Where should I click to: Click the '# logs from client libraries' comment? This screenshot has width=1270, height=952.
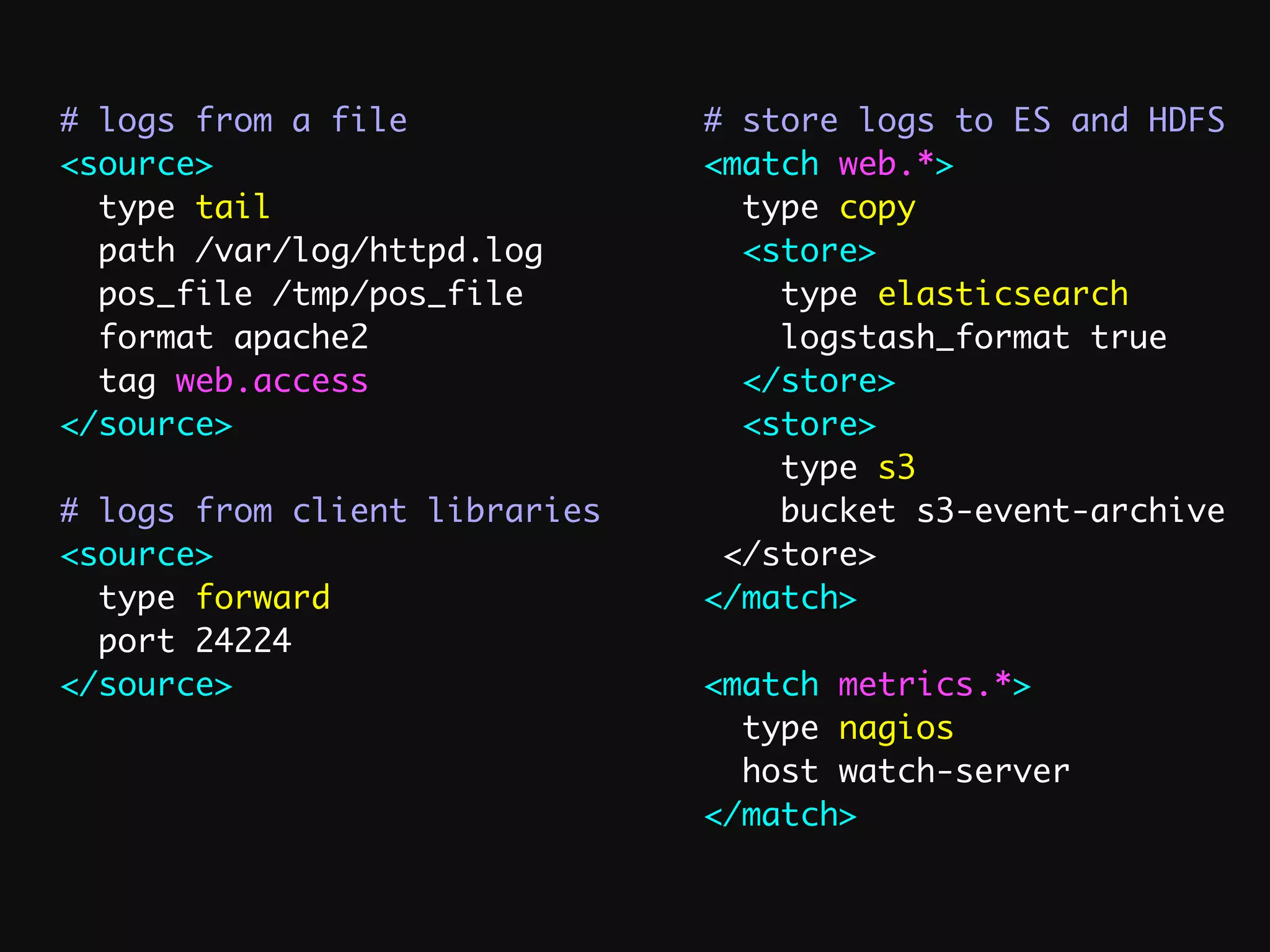coord(330,511)
